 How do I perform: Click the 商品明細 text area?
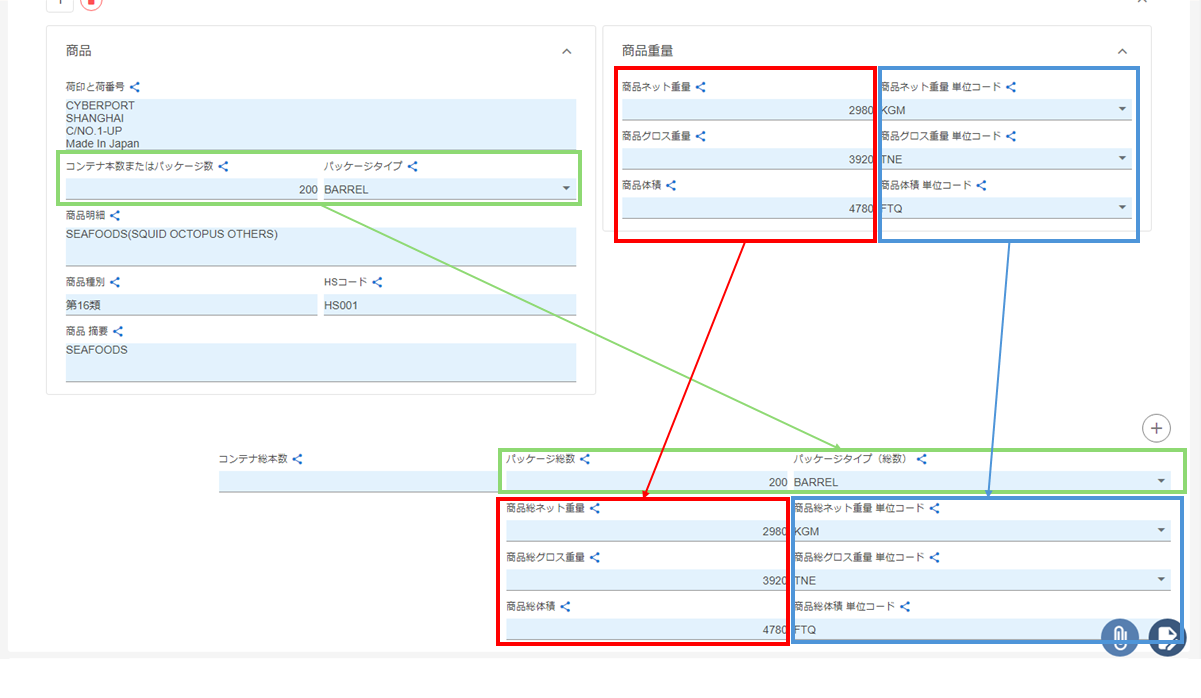coord(320,246)
